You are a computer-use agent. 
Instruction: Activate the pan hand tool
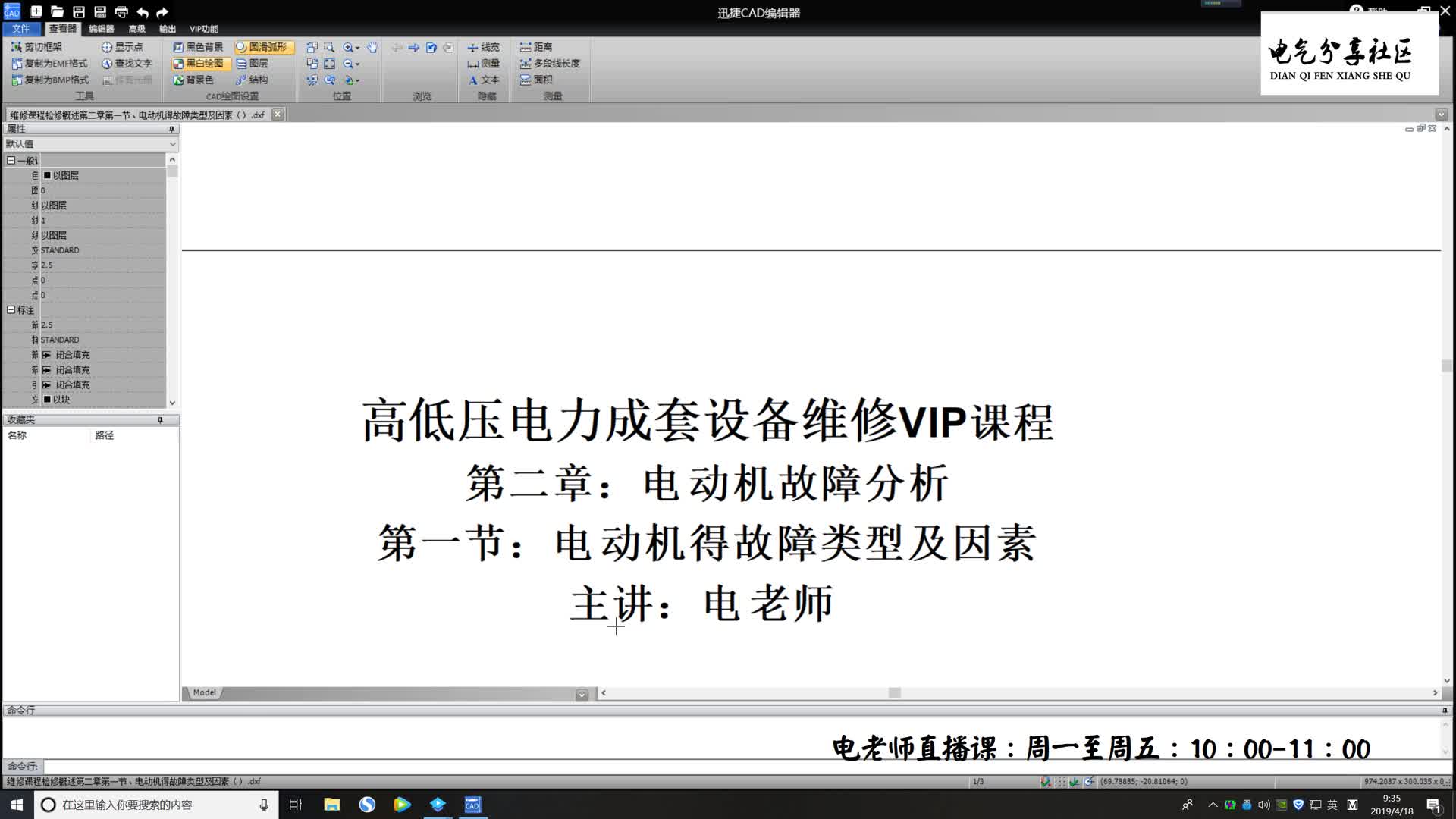pos(372,47)
